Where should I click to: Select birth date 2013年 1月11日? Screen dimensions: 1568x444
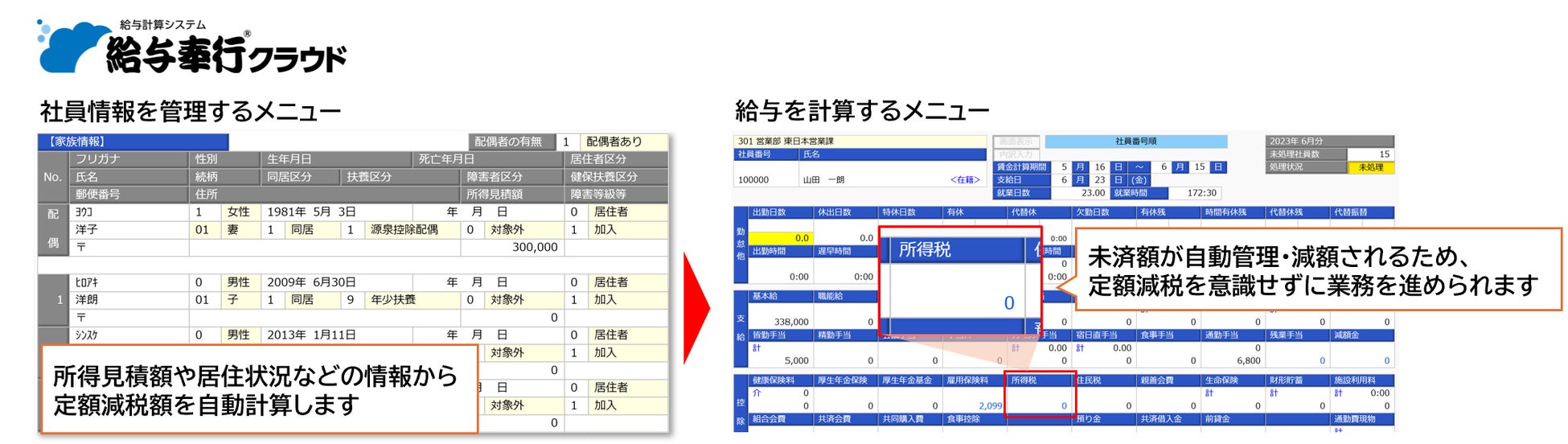pyautogui.click(x=311, y=335)
